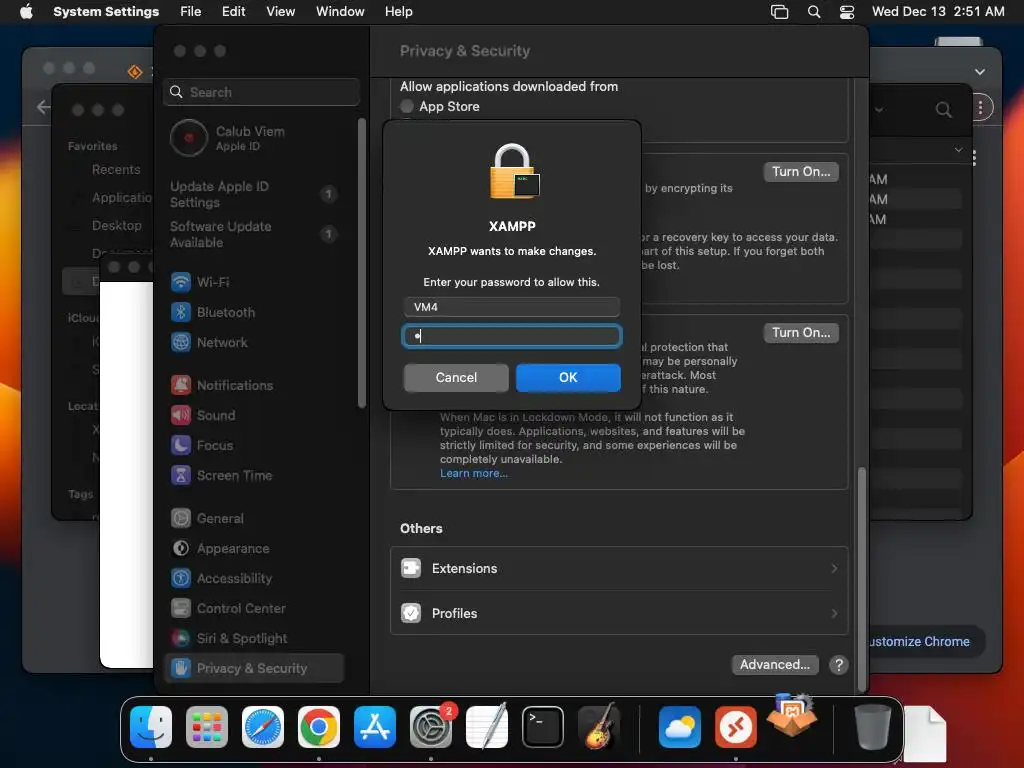Image resolution: width=1024 pixels, height=768 pixels.
Task: Click the Lockdown Mode Turn On… button
Action: pyautogui.click(x=801, y=332)
